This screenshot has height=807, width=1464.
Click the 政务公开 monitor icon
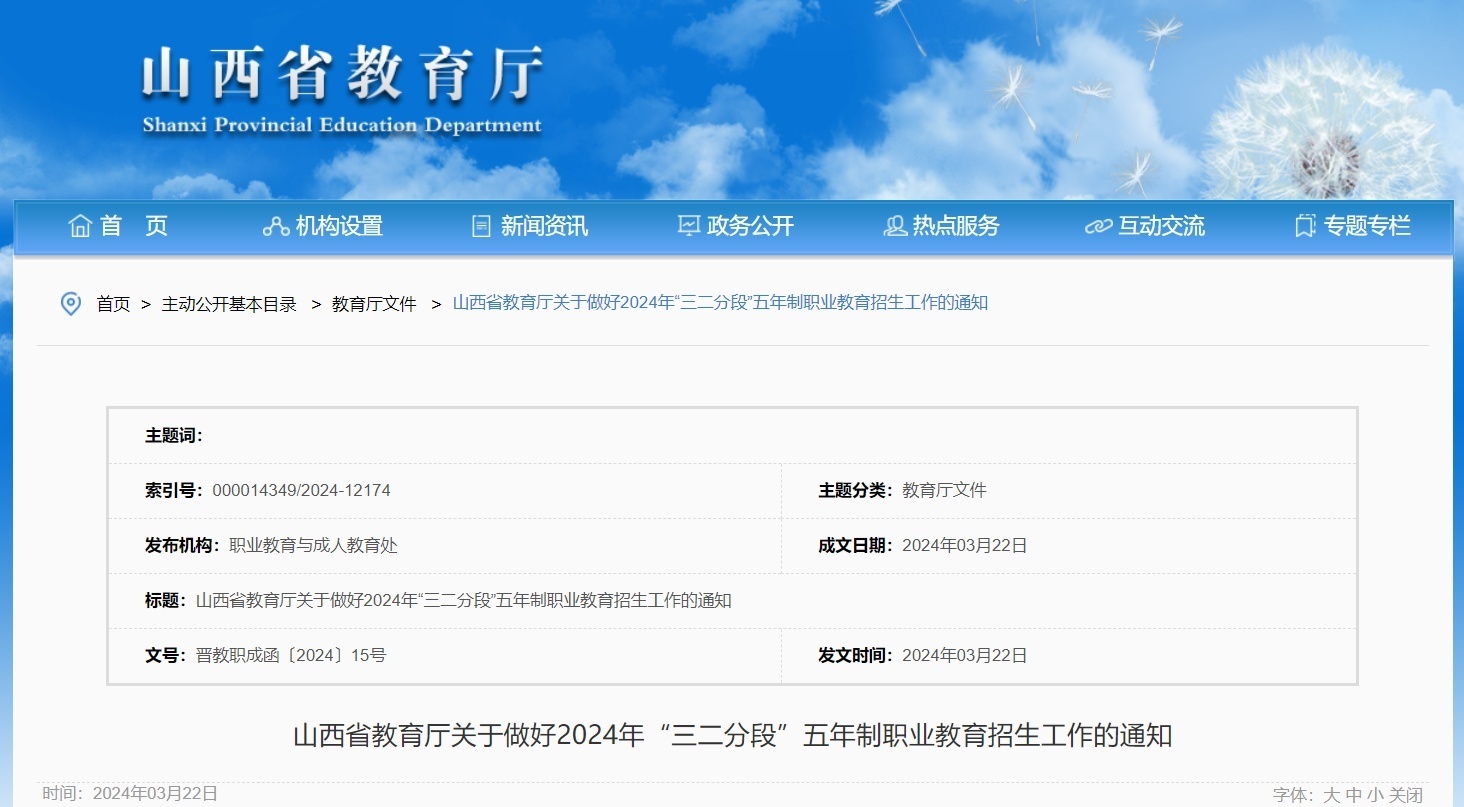687,226
